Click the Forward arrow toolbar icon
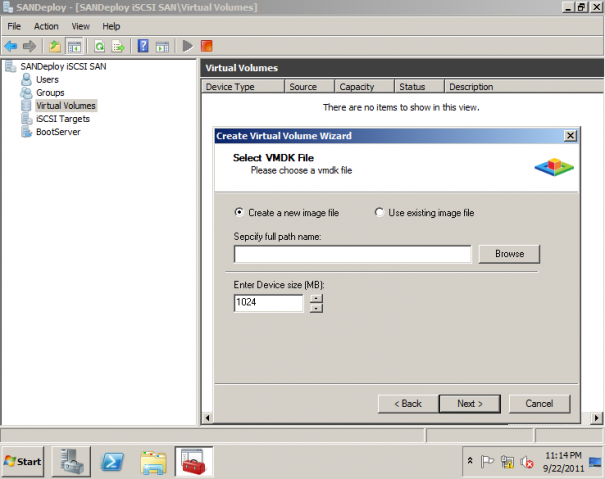Viewport: 605px width, 479px height. click(x=29, y=47)
